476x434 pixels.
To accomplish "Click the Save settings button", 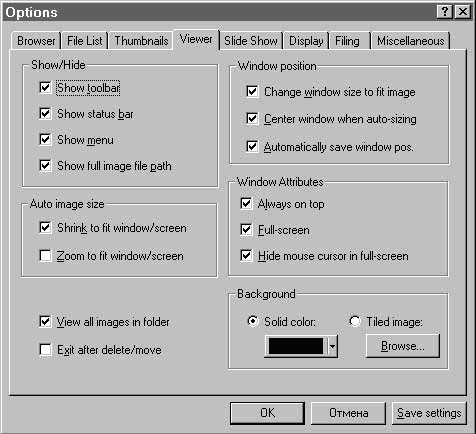I will [x=429, y=413].
